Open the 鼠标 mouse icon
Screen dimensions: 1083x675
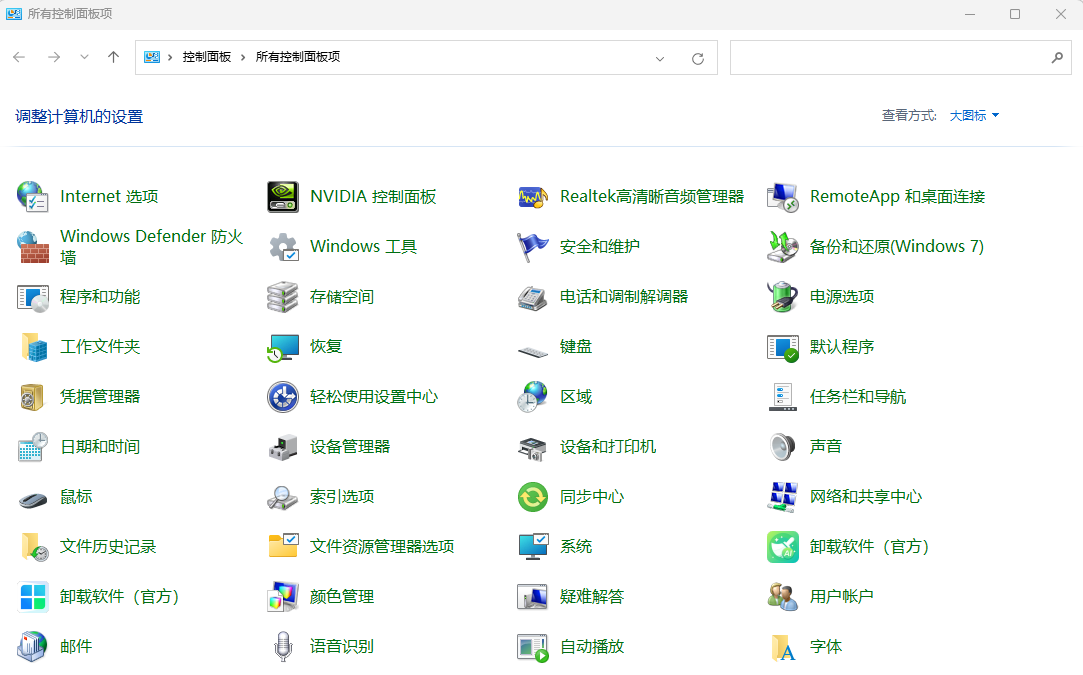point(32,499)
